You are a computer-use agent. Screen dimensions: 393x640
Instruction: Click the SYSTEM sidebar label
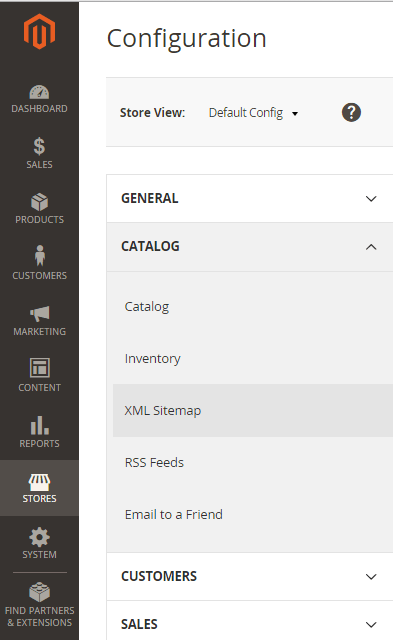(x=40, y=554)
